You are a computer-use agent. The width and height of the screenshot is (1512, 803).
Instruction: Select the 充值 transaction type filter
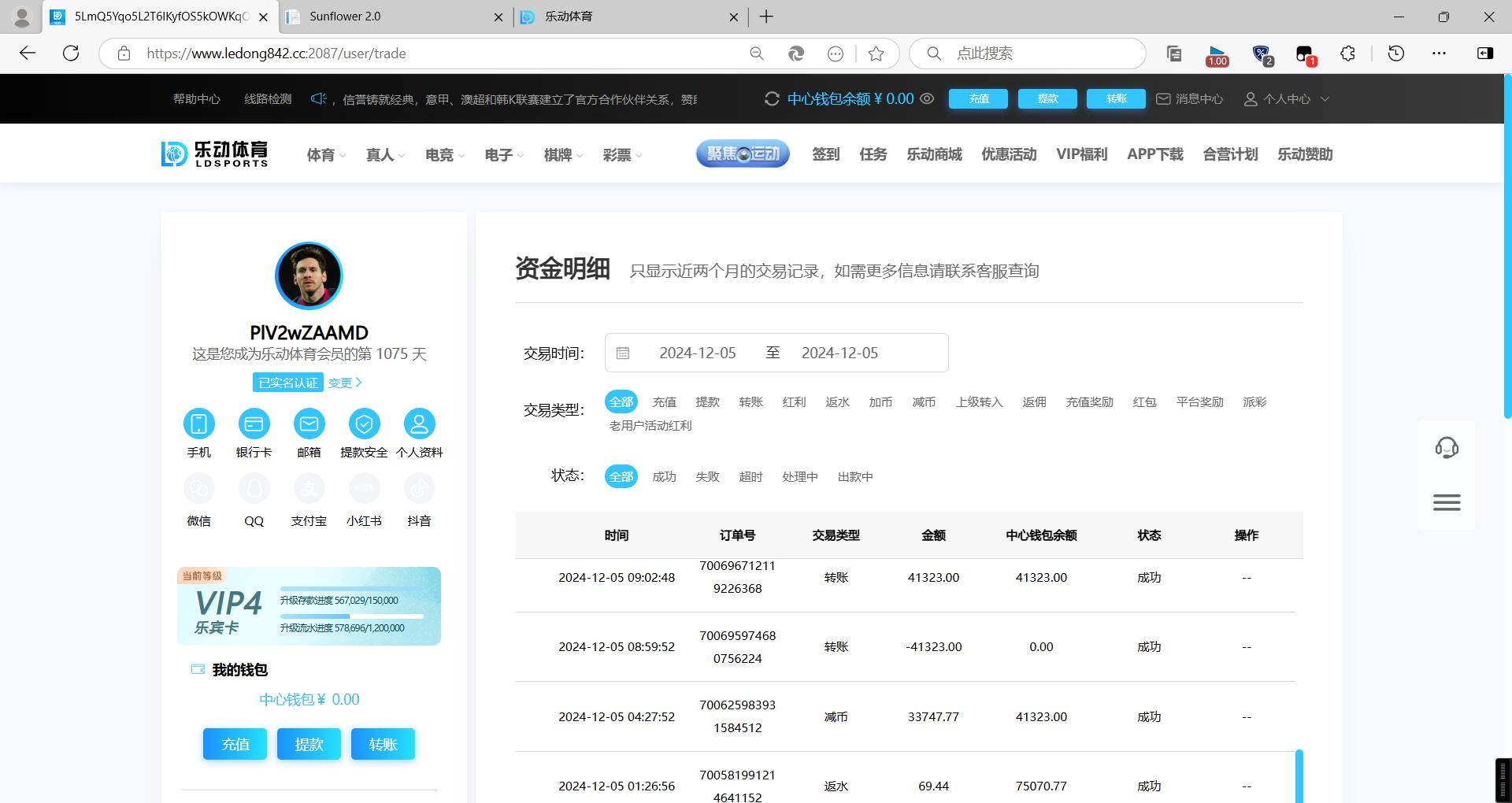664,402
